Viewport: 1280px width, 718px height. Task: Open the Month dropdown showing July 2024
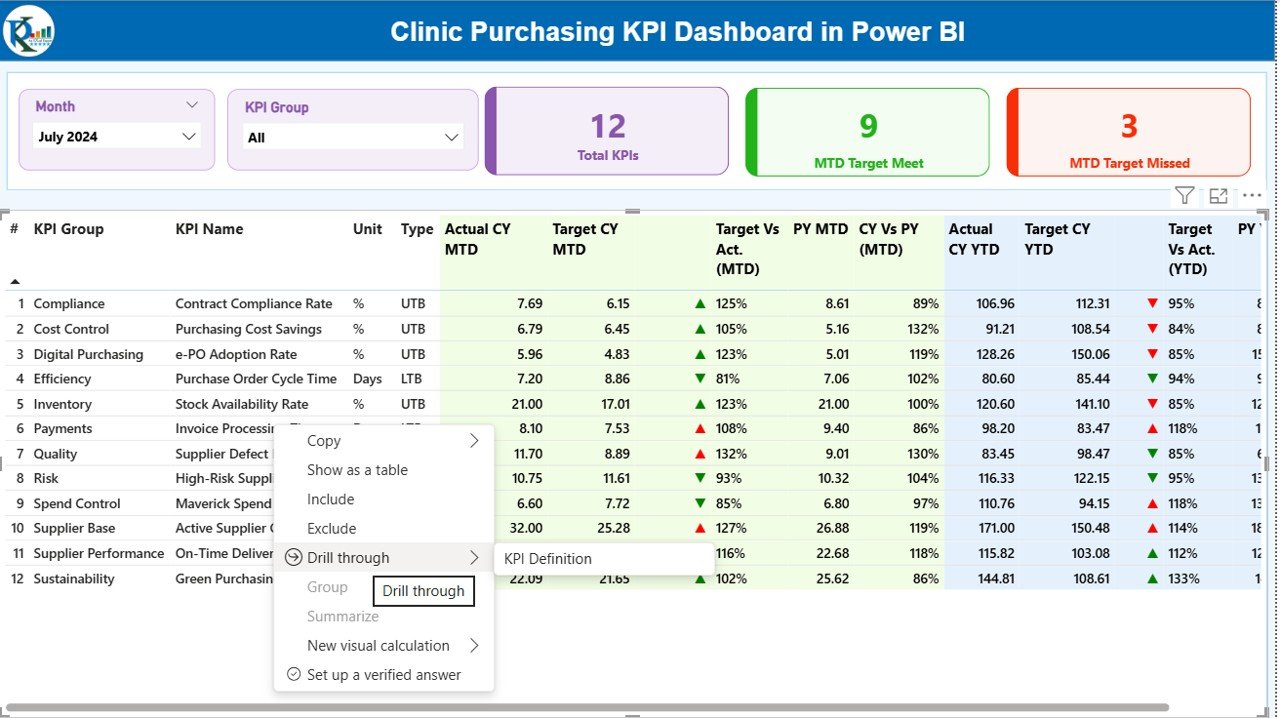[117, 137]
